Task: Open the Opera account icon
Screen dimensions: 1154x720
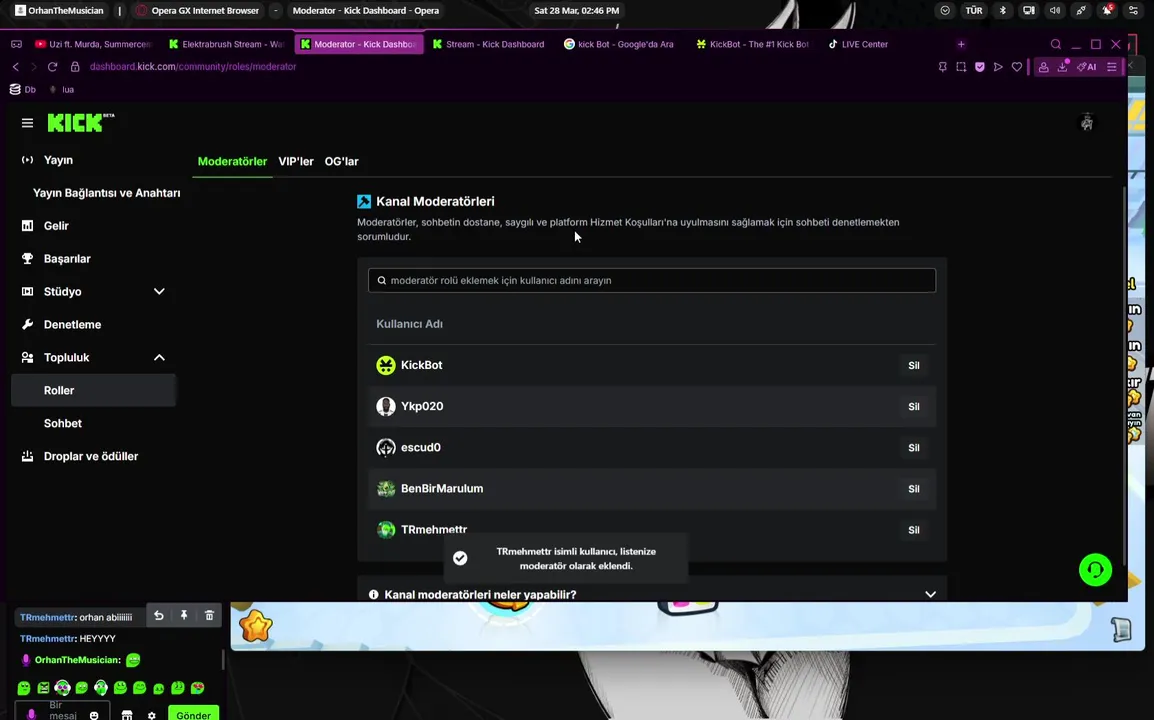Action: pos(1044,66)
